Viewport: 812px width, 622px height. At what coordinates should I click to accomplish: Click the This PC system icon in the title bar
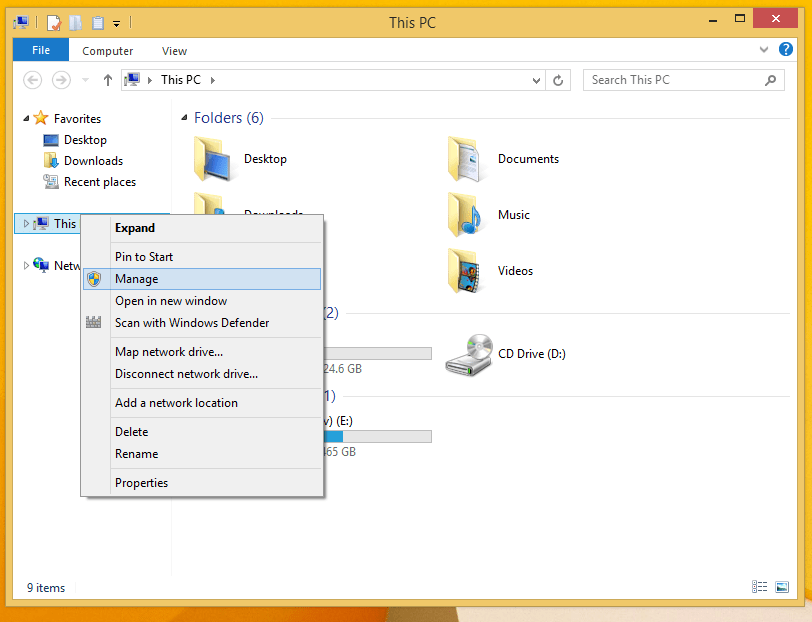(21, 22)
